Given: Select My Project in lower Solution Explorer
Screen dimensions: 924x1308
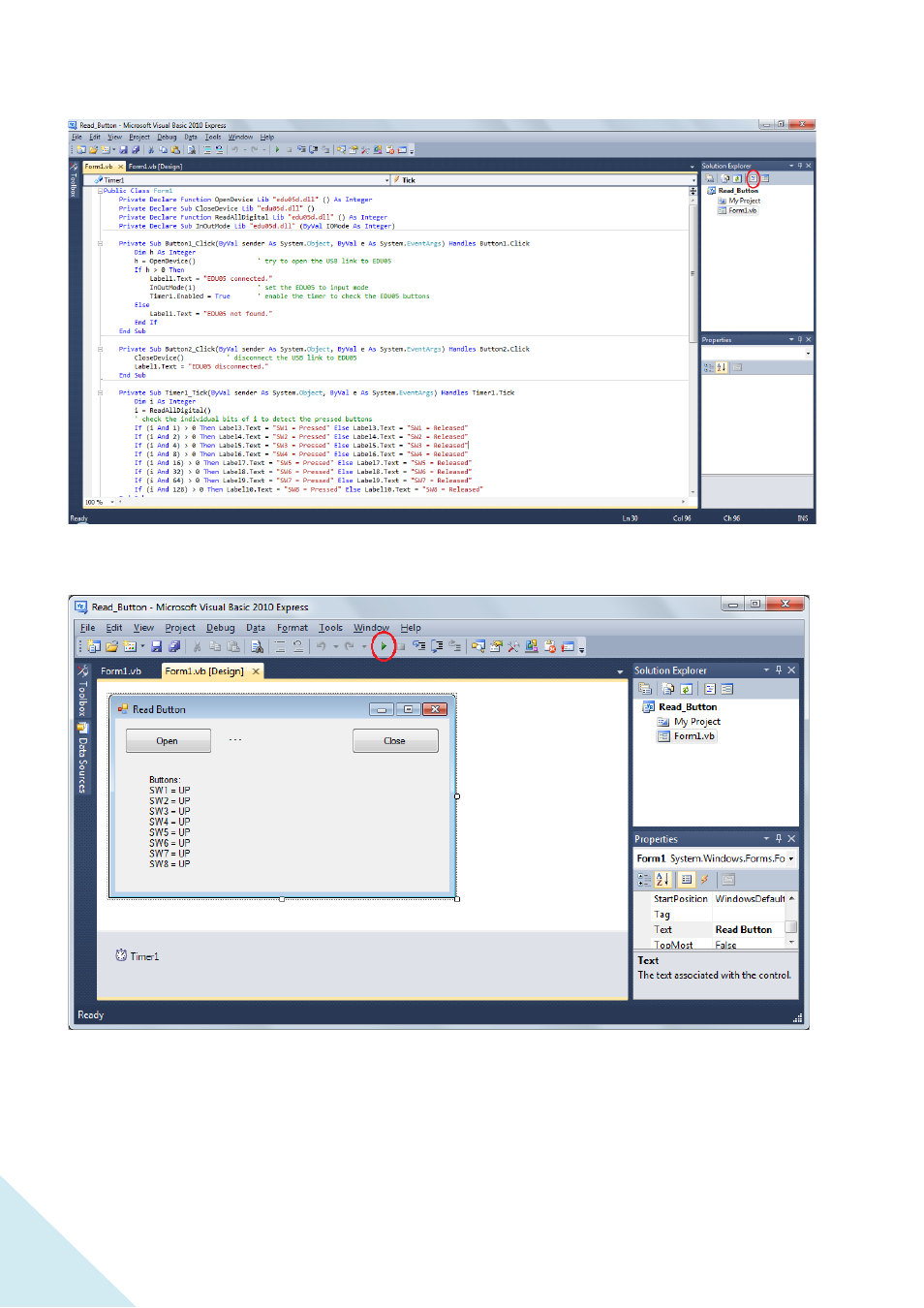Looking at the screenshot, I should coord(690,722).
